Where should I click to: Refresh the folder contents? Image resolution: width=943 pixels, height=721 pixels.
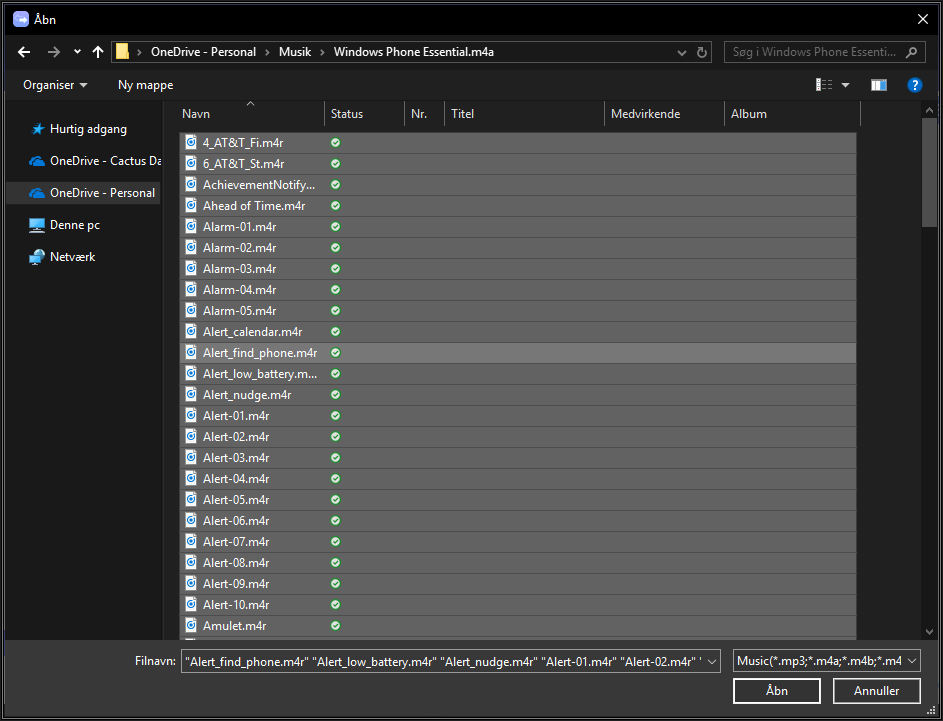pos(701,52)
